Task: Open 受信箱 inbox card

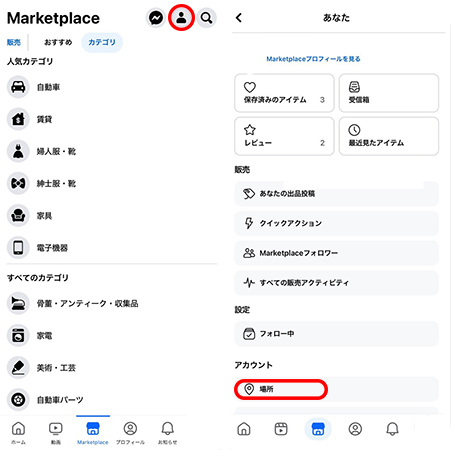Action: click(389, 93)
